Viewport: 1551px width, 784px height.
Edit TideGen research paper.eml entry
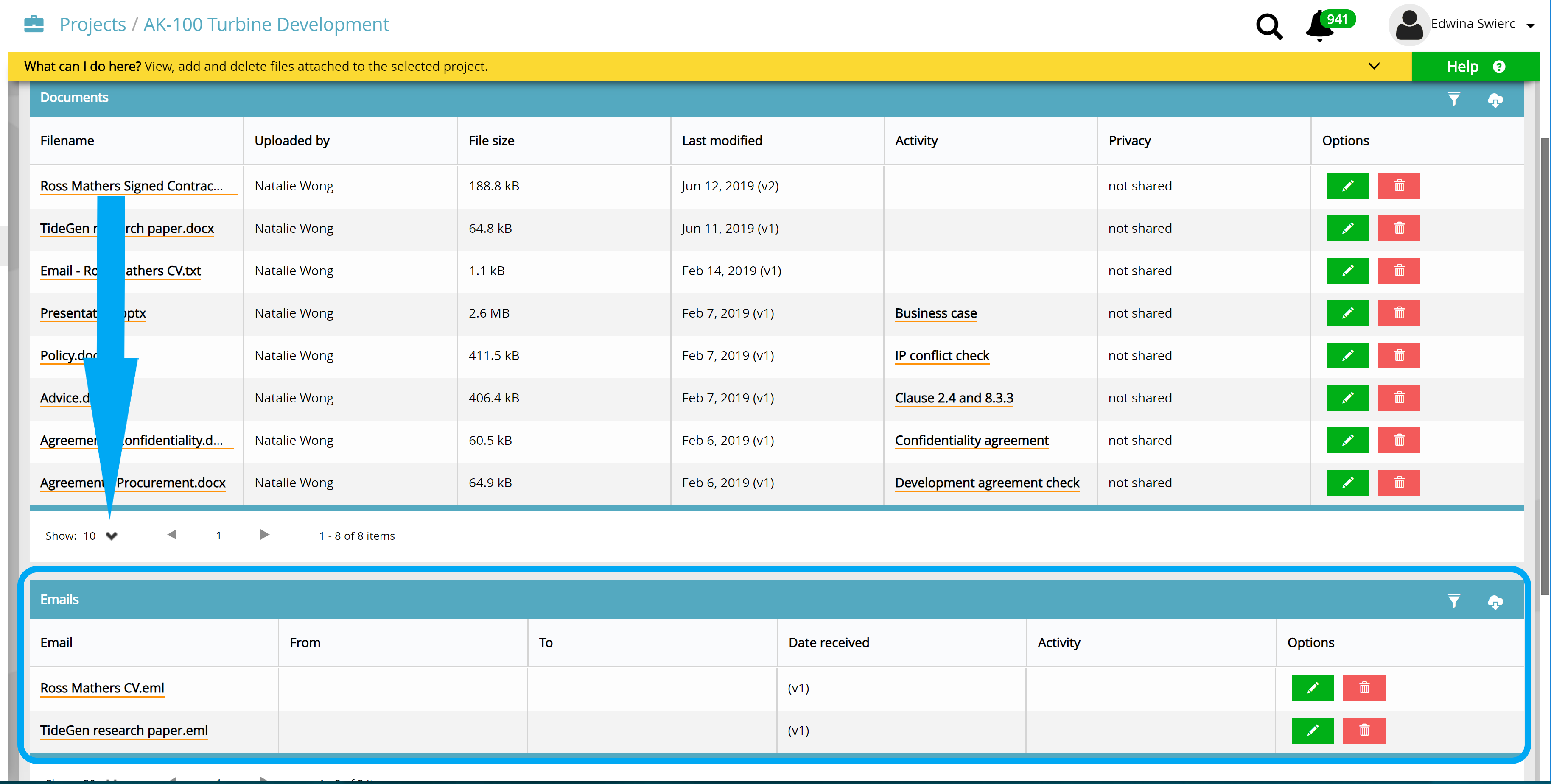coord(1313,731)
